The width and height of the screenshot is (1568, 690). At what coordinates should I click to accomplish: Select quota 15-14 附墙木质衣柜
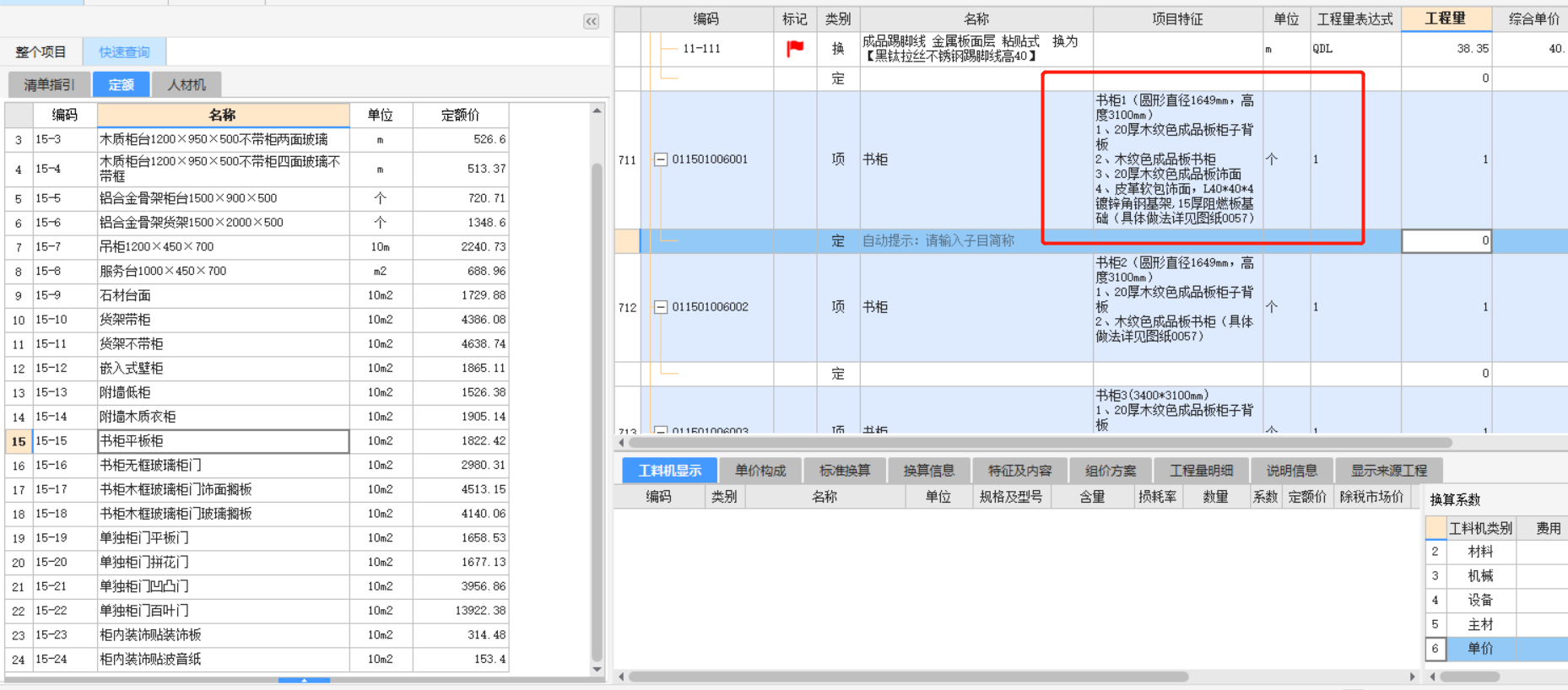click(x=224, y=417)
